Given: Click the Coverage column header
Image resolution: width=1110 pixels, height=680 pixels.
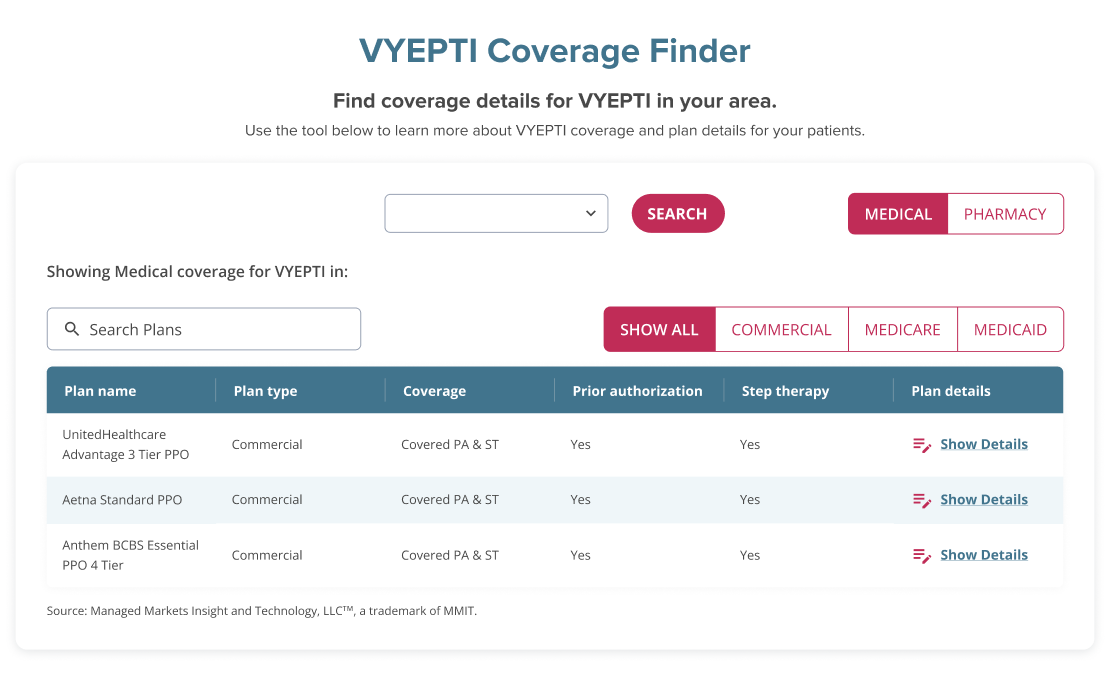Looking at the screenshot, I should pyautogui.click(x=434, y=390).
